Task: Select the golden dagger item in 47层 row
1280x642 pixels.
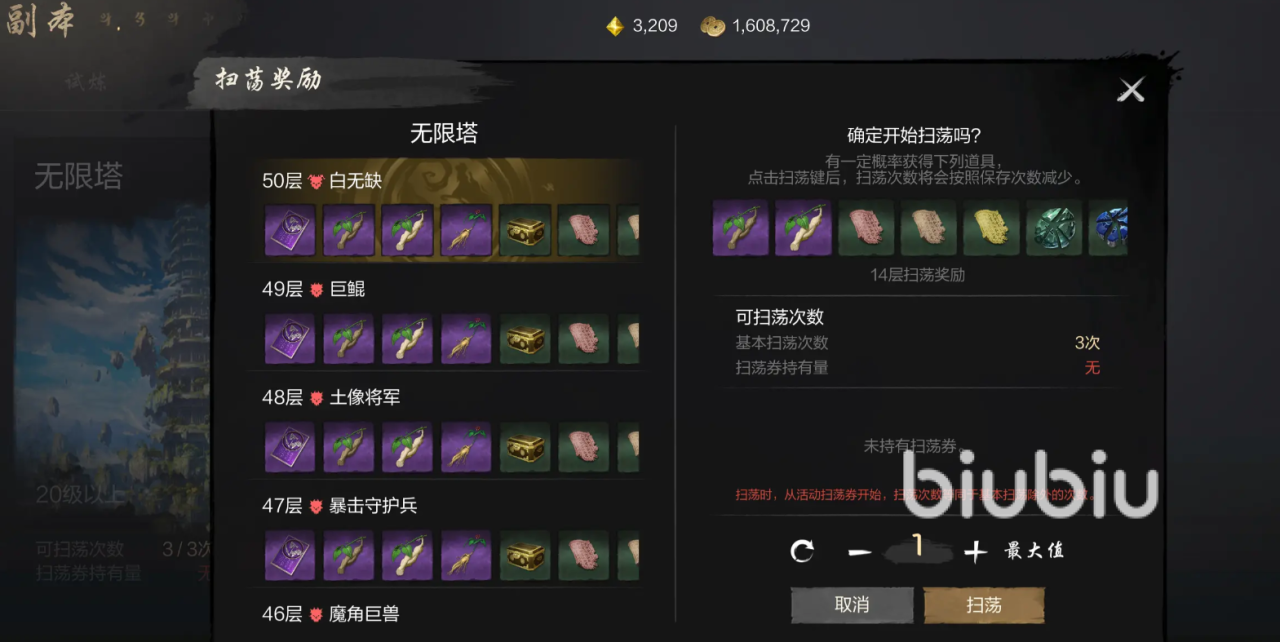Action: [x=466, y=556]
